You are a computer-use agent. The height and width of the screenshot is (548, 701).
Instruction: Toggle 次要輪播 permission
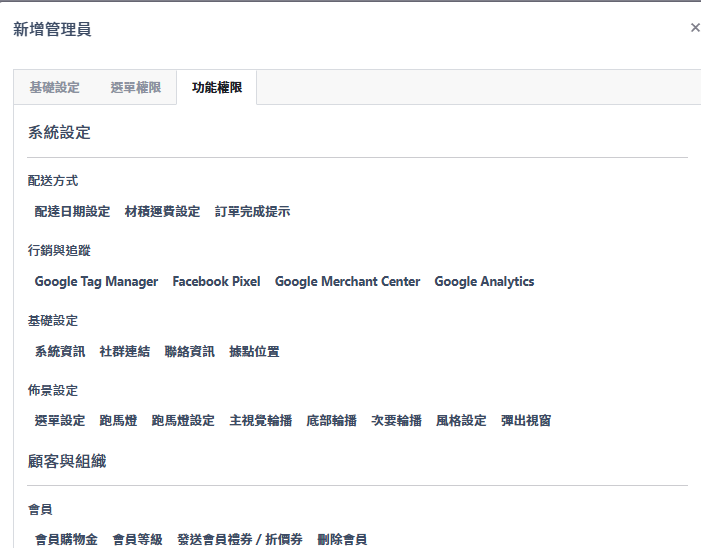point(397,421)
